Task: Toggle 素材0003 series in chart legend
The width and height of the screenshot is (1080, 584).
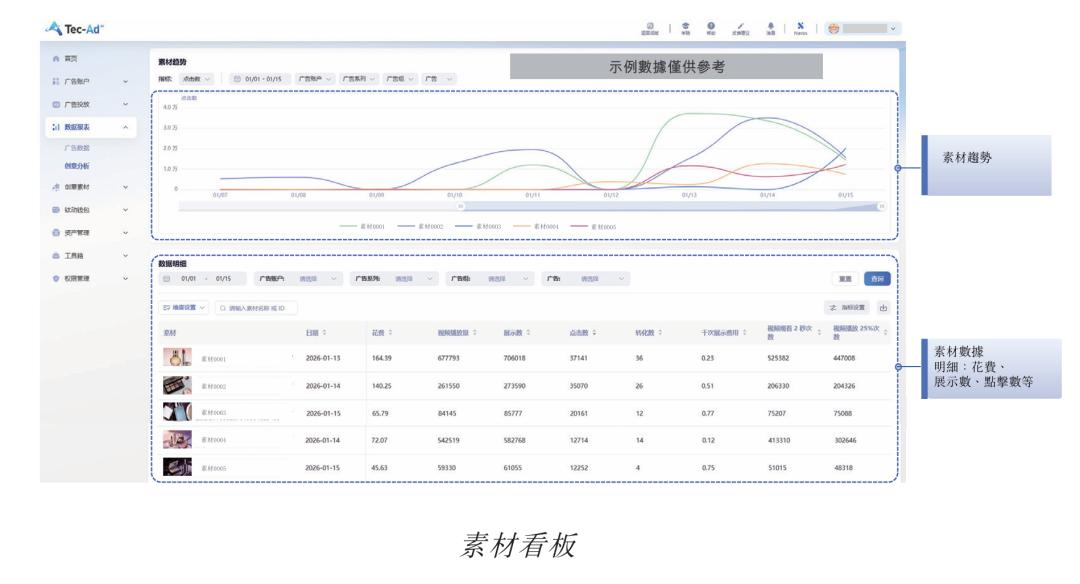Action: coord(484,227)
